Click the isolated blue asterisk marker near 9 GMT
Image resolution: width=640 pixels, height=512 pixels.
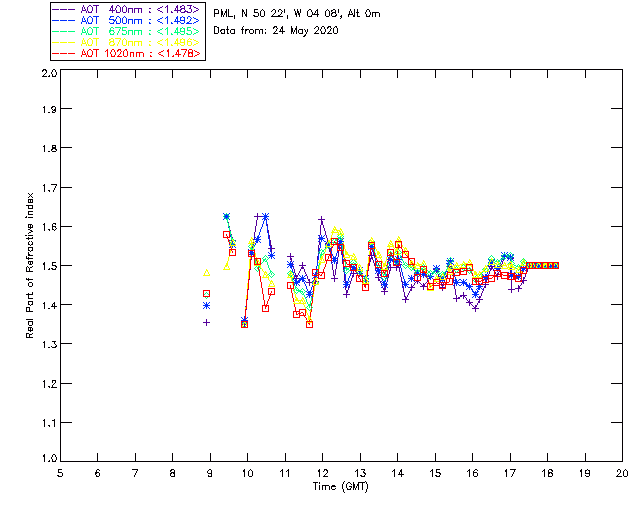[207, 306]
